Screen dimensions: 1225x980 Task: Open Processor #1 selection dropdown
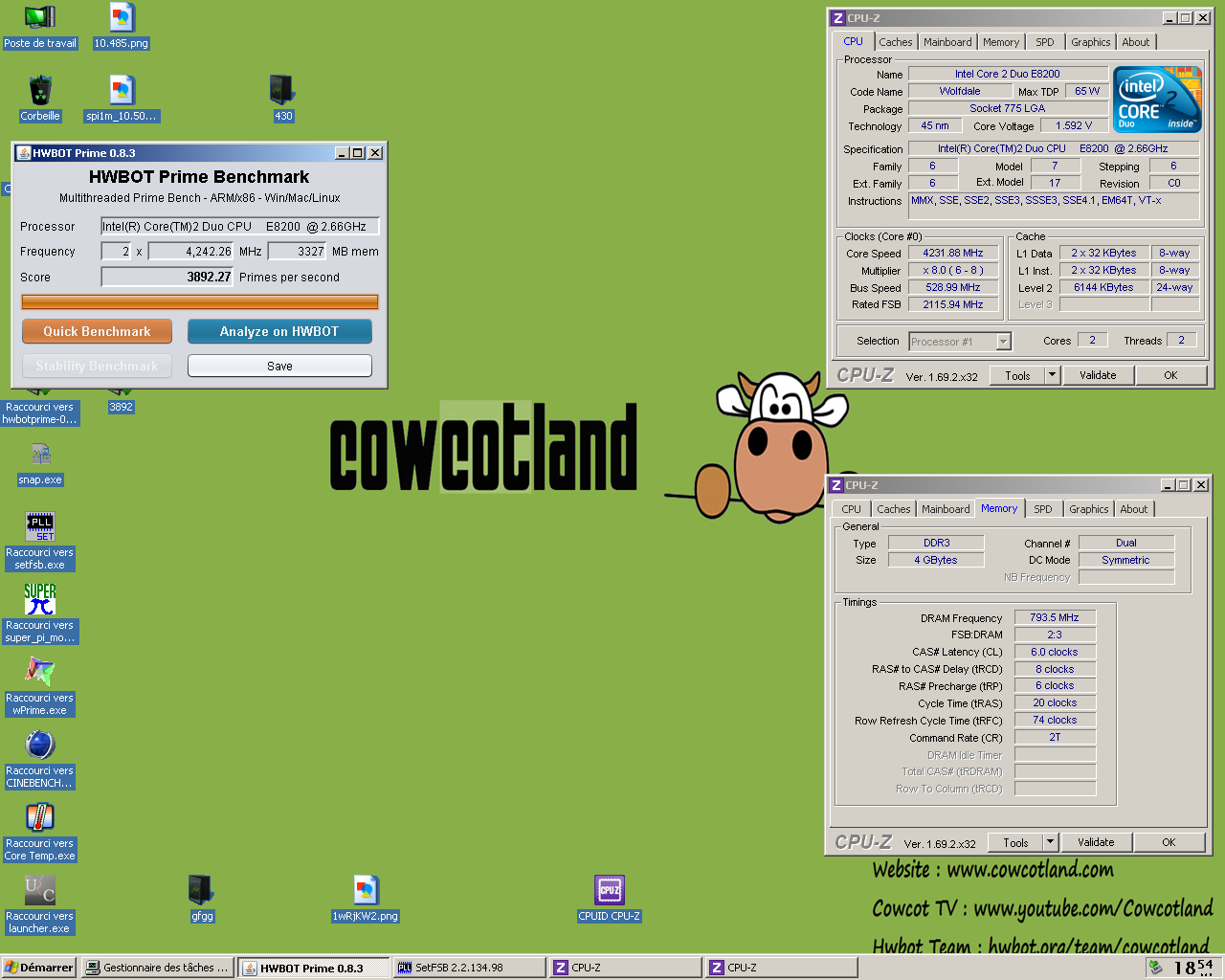(x=1003, y=342)
